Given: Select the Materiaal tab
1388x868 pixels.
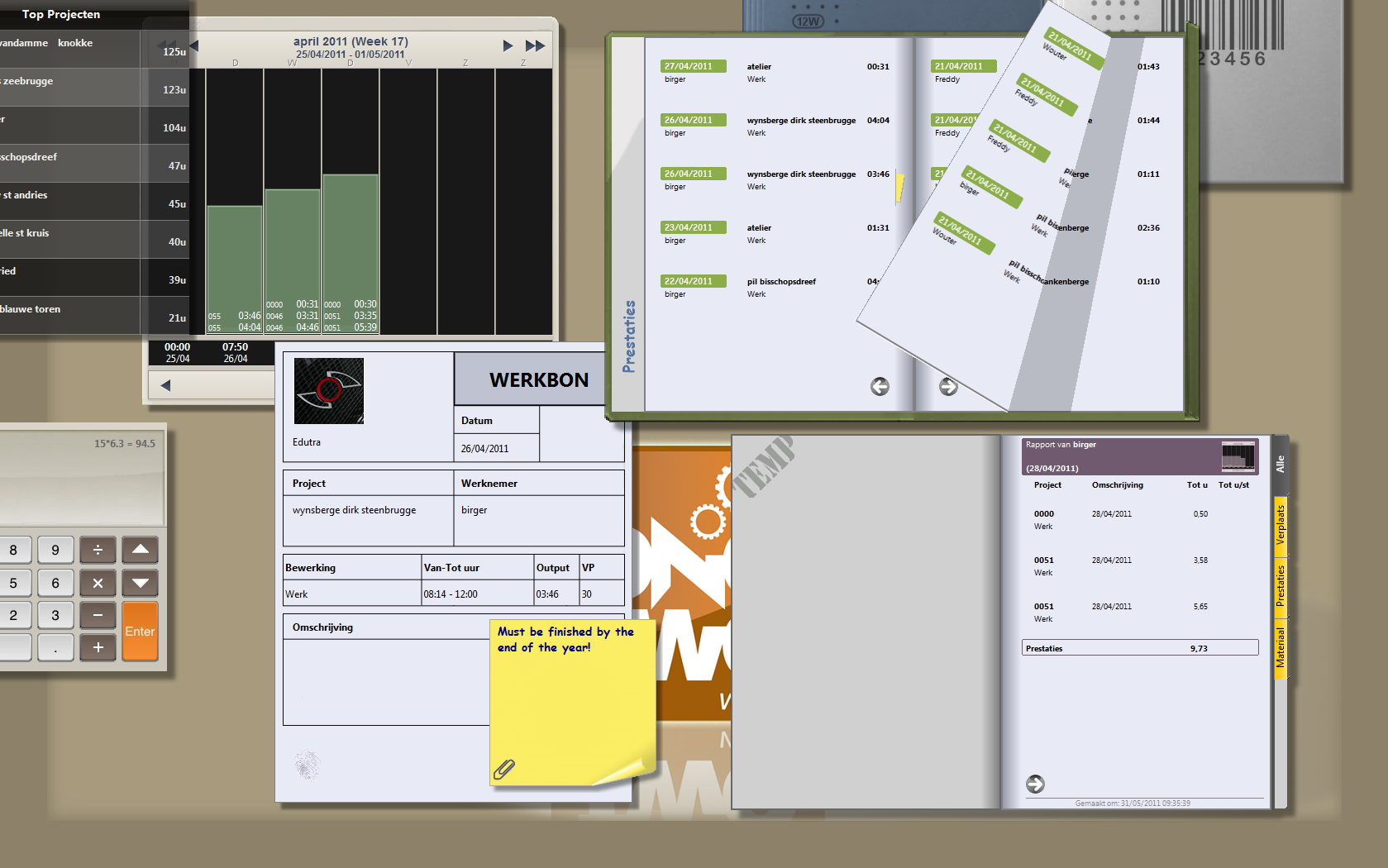Looking at the screenshot, I should point(1281,648).
